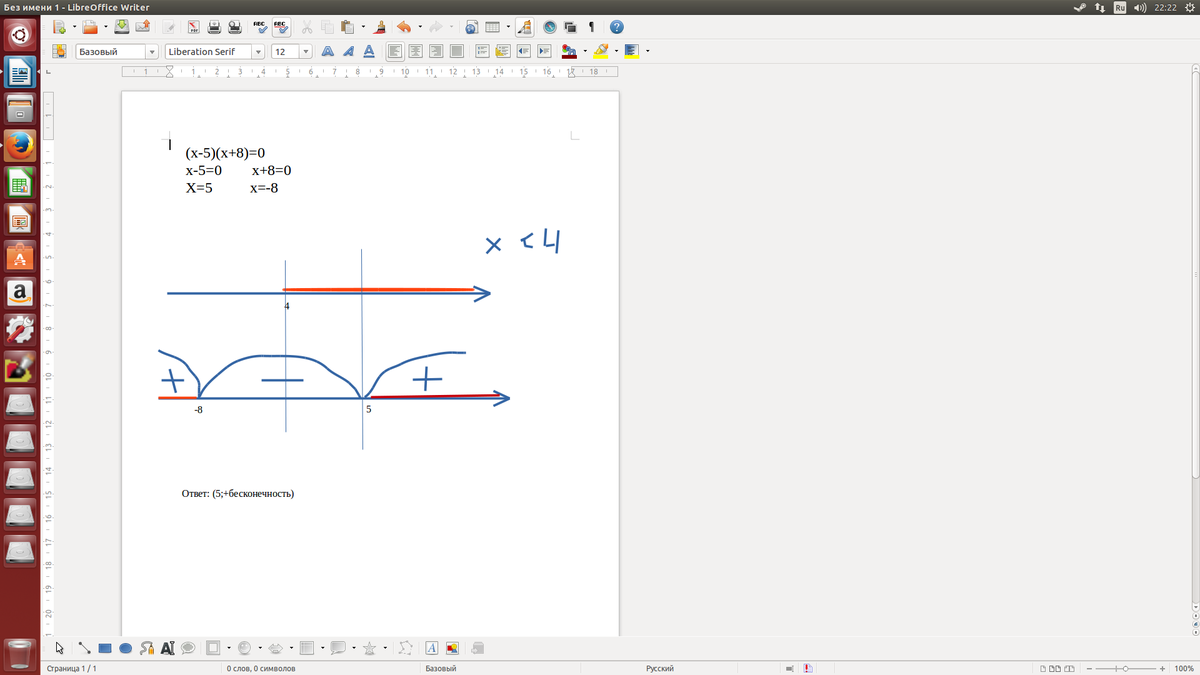
Task: Expand the Liberation Serif font name list
Action: (258, 51)
